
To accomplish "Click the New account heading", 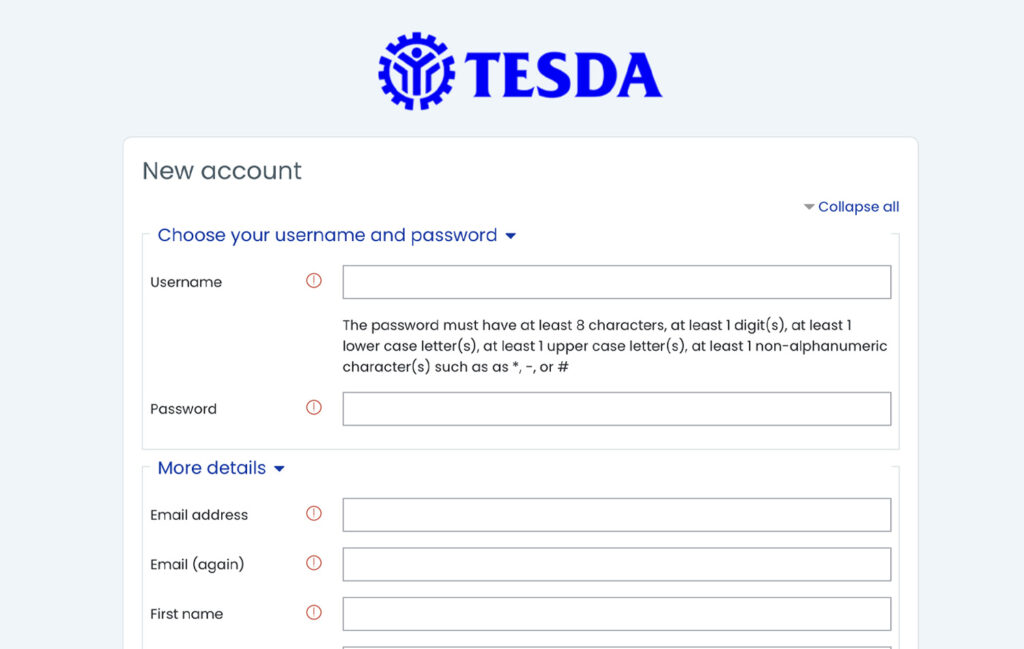I will pyautogui.click(x=220, y=171).
